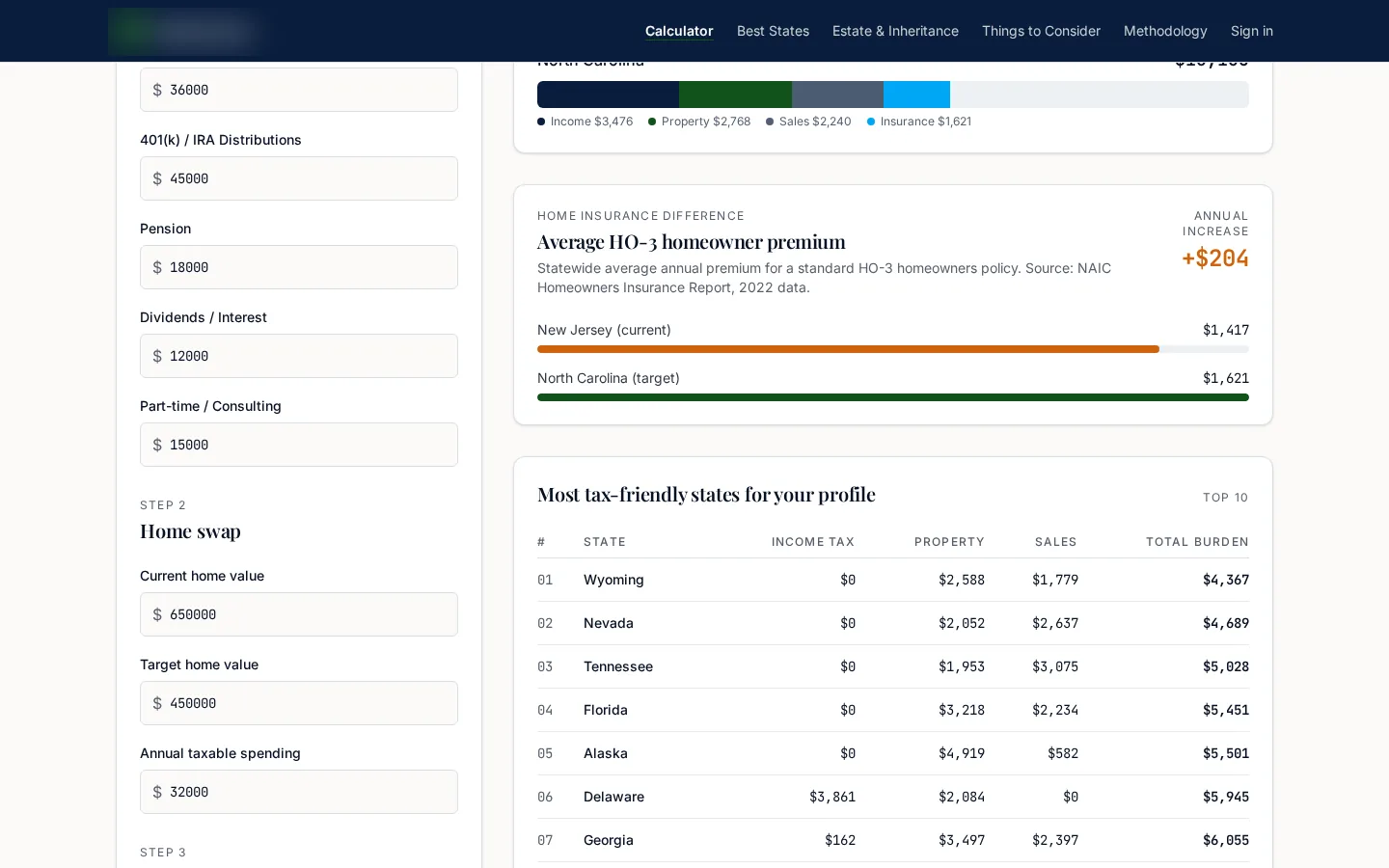Viewport: 1389px width, 868px height.
Task: Select the dark navy Income bar segment
Action: tap(608, 95)
